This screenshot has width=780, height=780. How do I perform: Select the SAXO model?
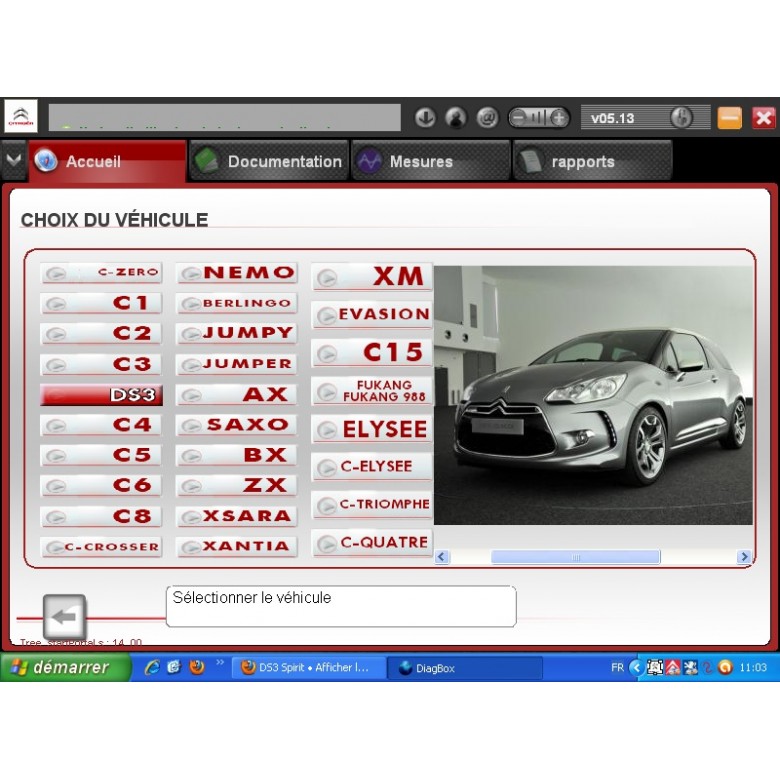(x=237, y=425)
